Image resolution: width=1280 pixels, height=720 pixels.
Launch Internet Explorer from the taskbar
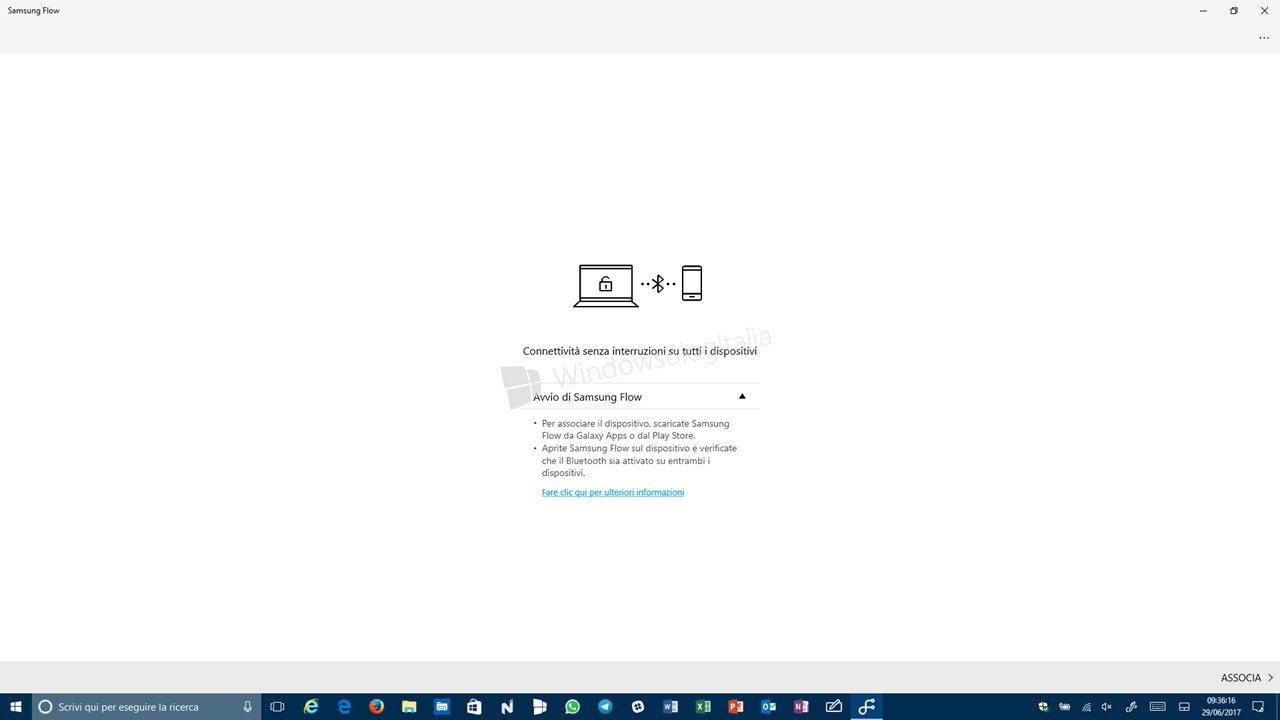311,707
